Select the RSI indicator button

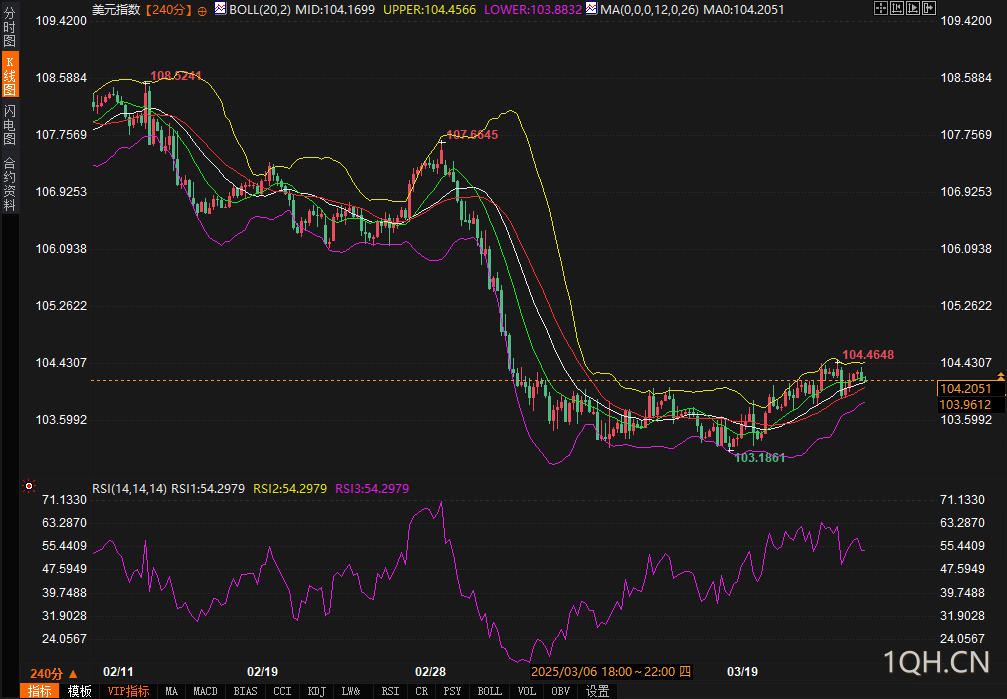tap(390, 691)
